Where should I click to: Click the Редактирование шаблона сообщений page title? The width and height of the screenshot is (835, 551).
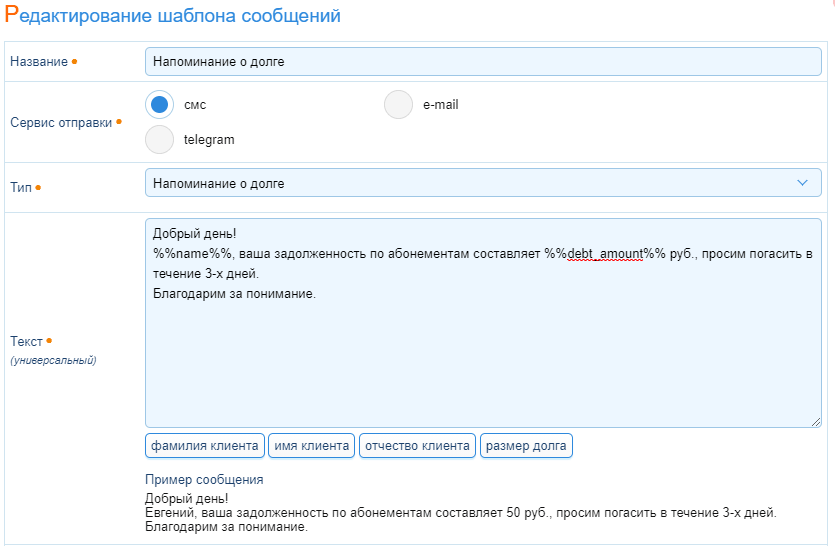(x=173, y=16)
